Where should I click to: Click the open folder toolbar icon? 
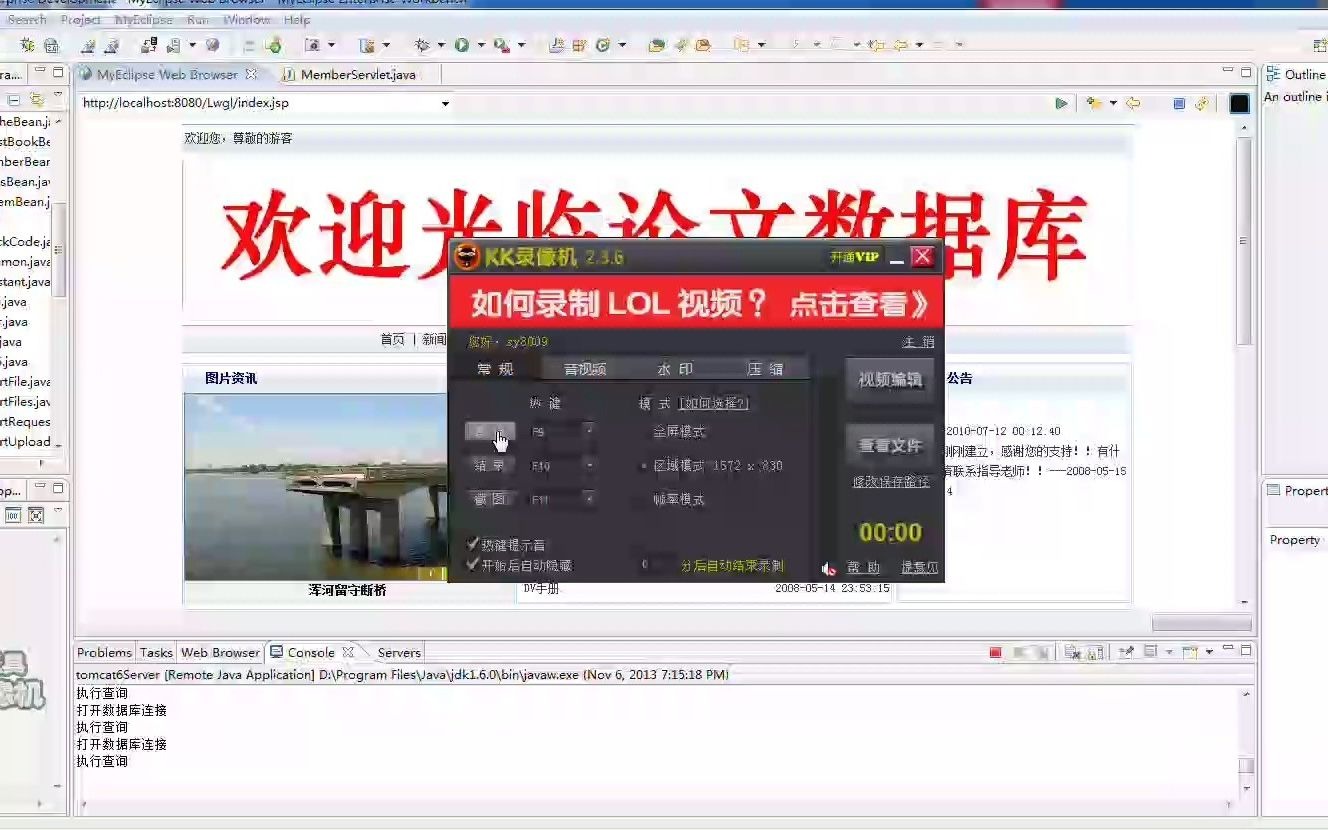pyautogui.click(x=656, y=45)
